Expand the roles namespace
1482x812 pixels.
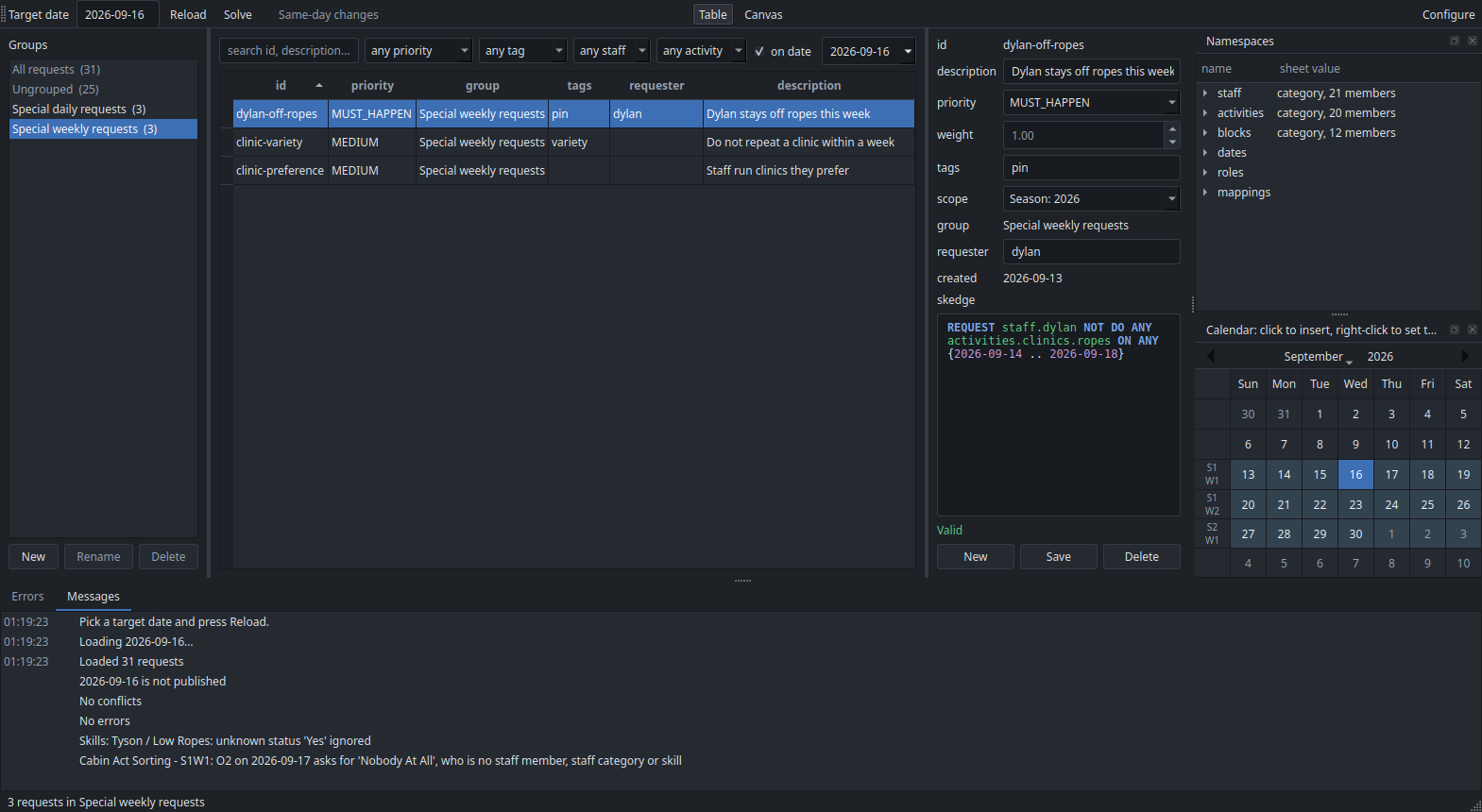[1205, 172]
